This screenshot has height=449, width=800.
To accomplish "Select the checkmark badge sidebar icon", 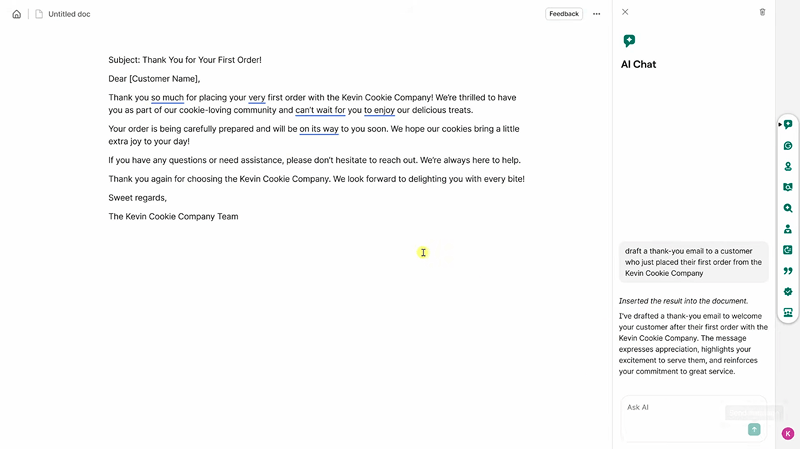I will tap(788, 292).
